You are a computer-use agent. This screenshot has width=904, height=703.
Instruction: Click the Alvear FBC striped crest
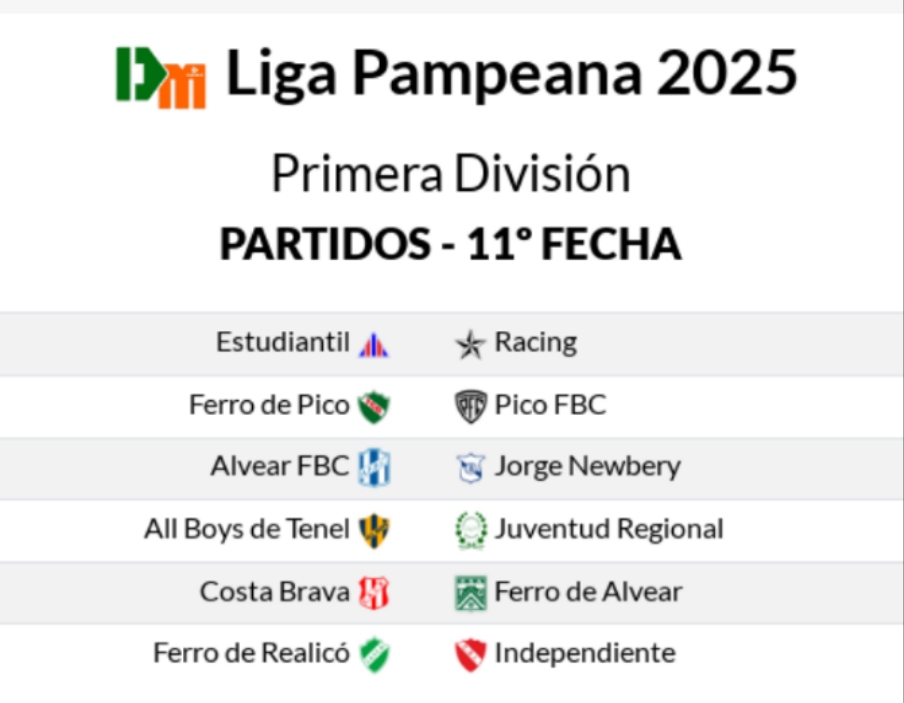(x=374, y=467)
